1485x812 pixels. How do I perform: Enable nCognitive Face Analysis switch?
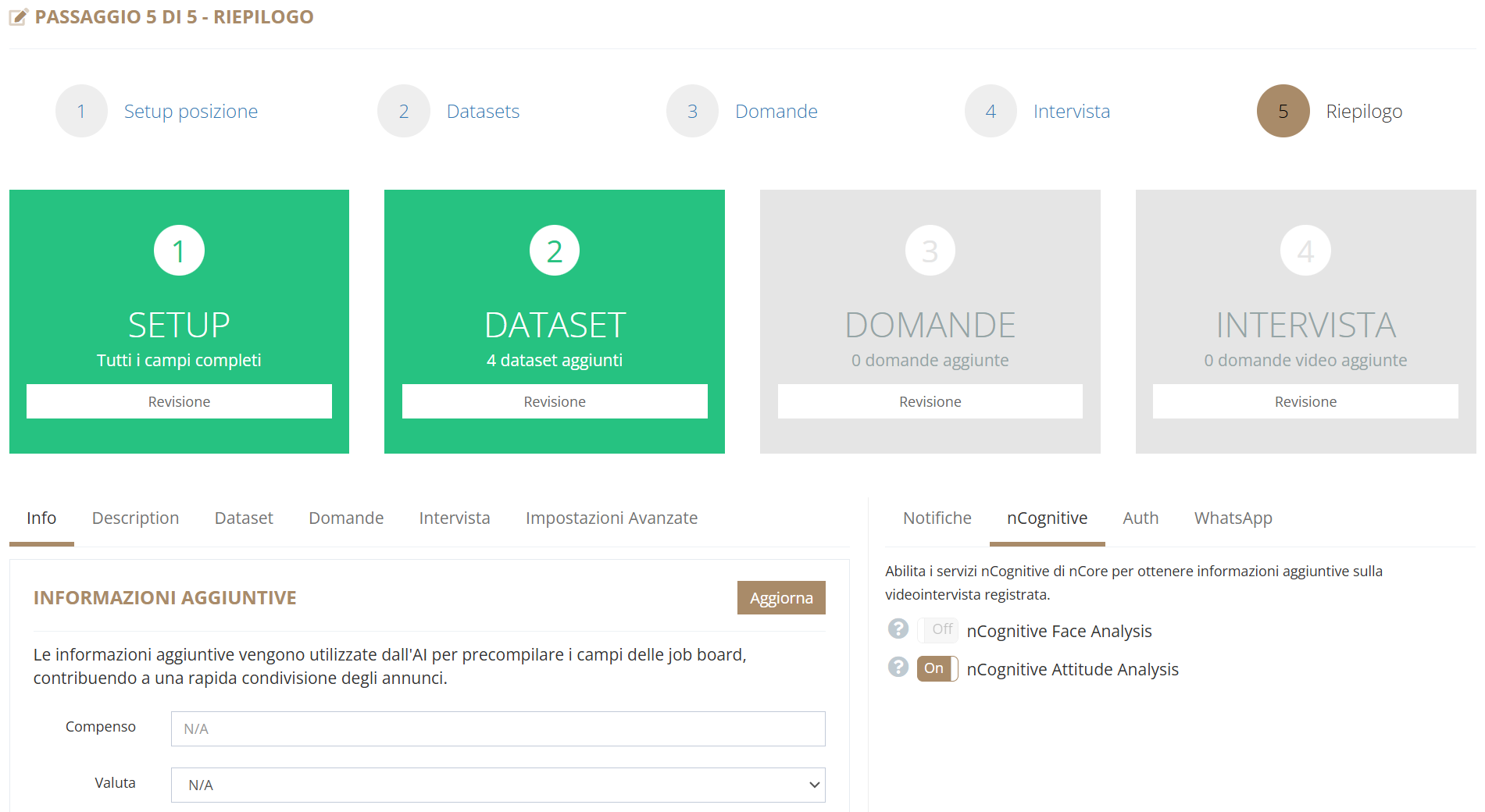click(x=937, y=629)
